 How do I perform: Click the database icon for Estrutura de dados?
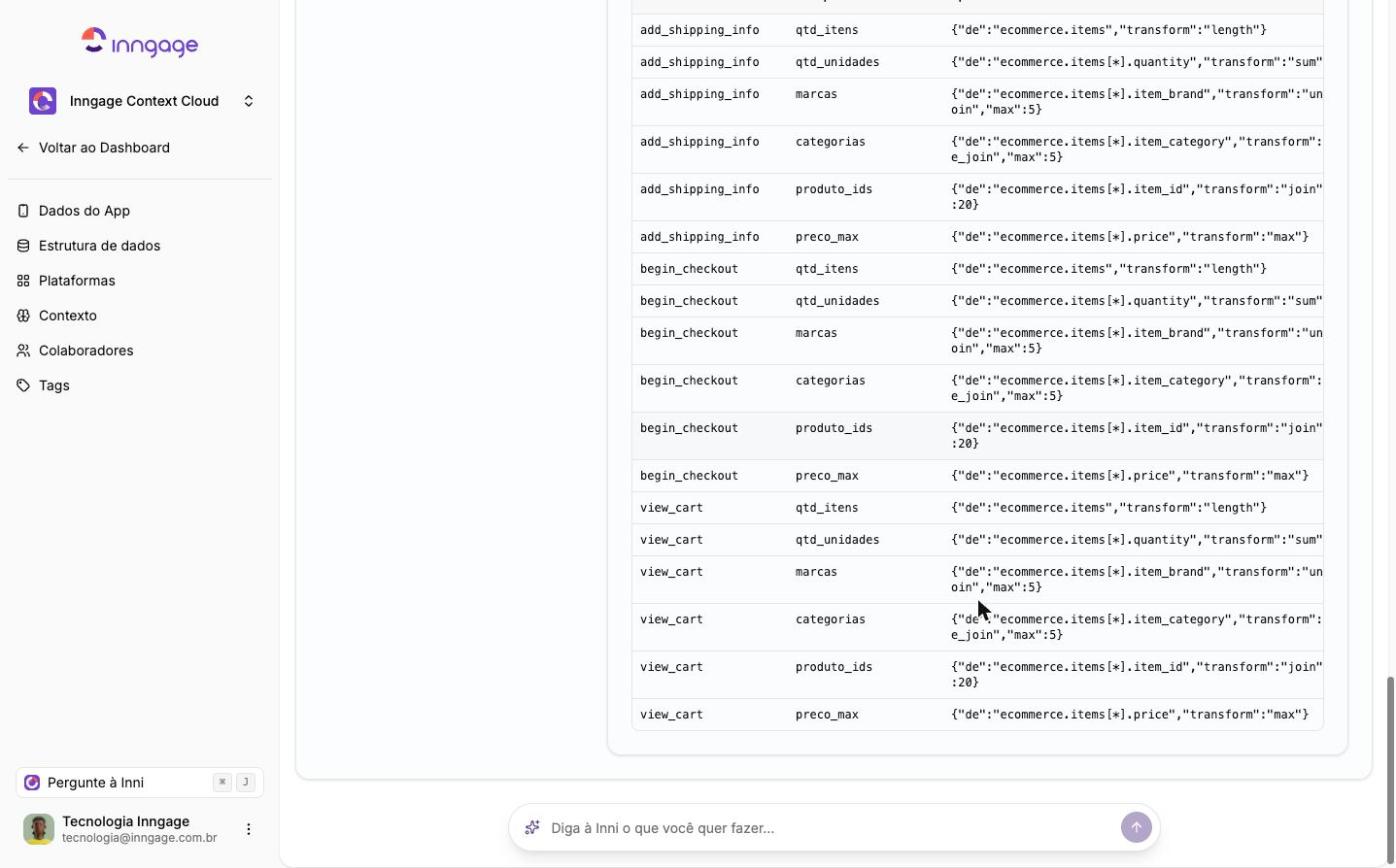pyautogui.click(x=23, y=246)
